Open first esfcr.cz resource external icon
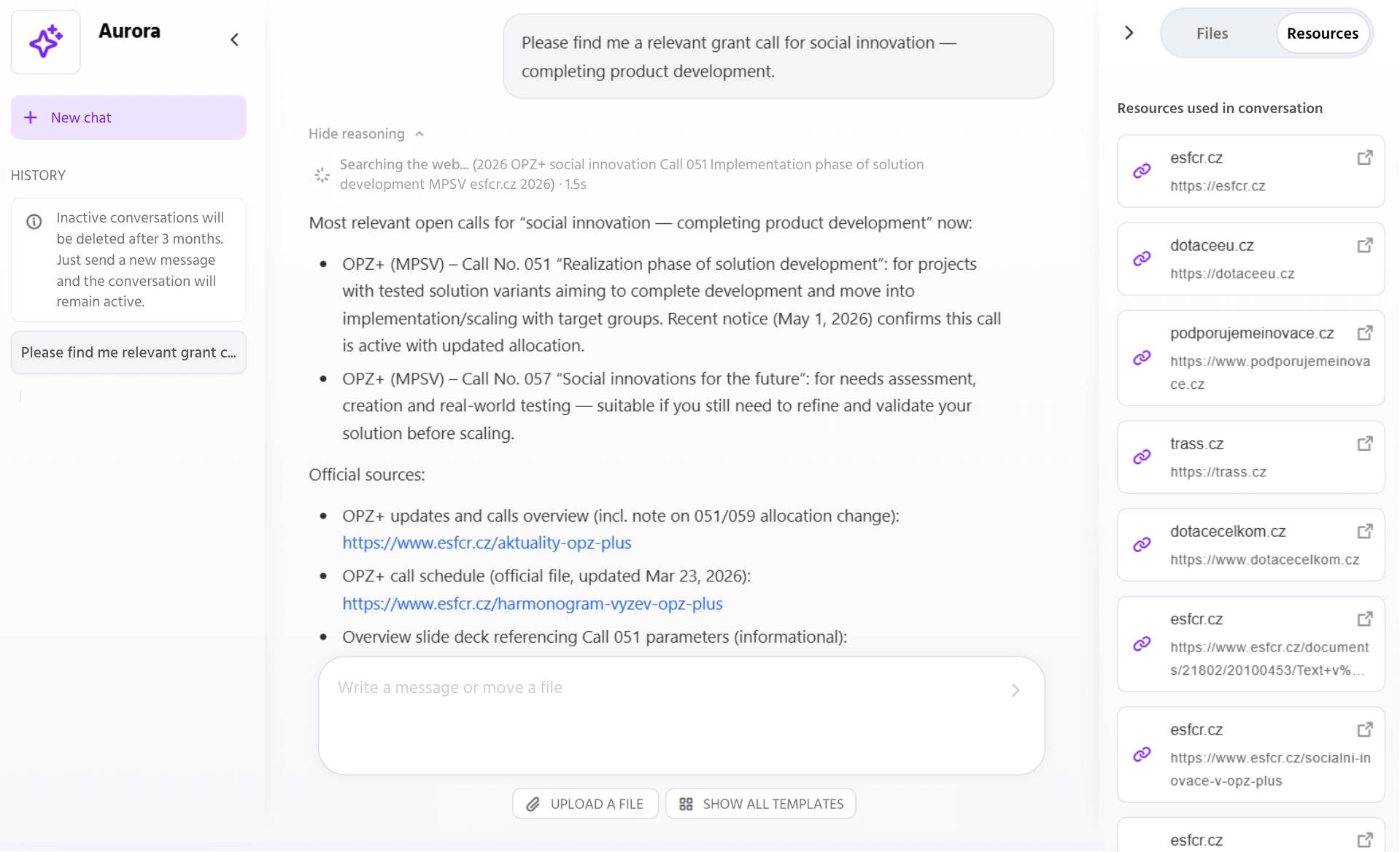 (x=1365, y=158)
